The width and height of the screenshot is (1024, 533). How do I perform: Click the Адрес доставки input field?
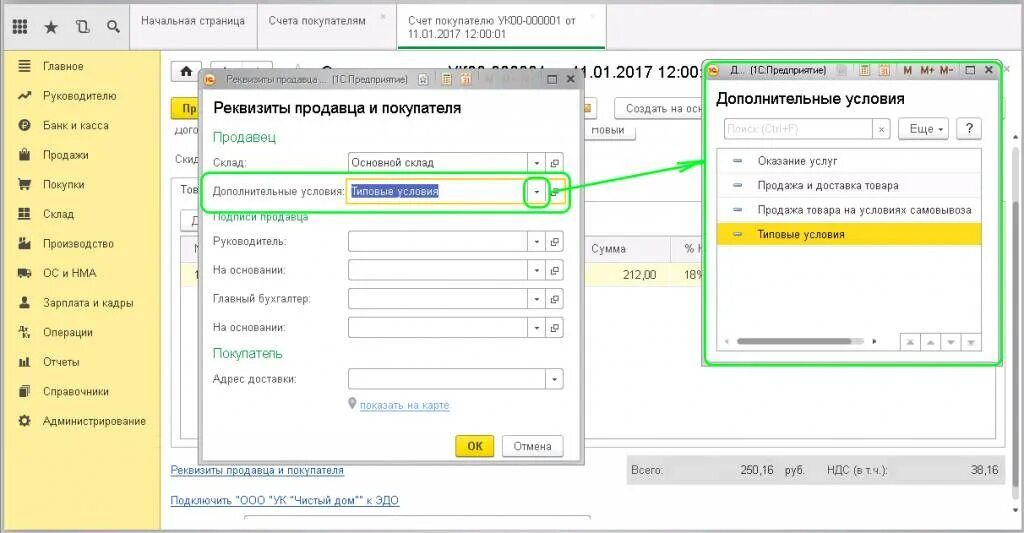[x=447, y=379]
